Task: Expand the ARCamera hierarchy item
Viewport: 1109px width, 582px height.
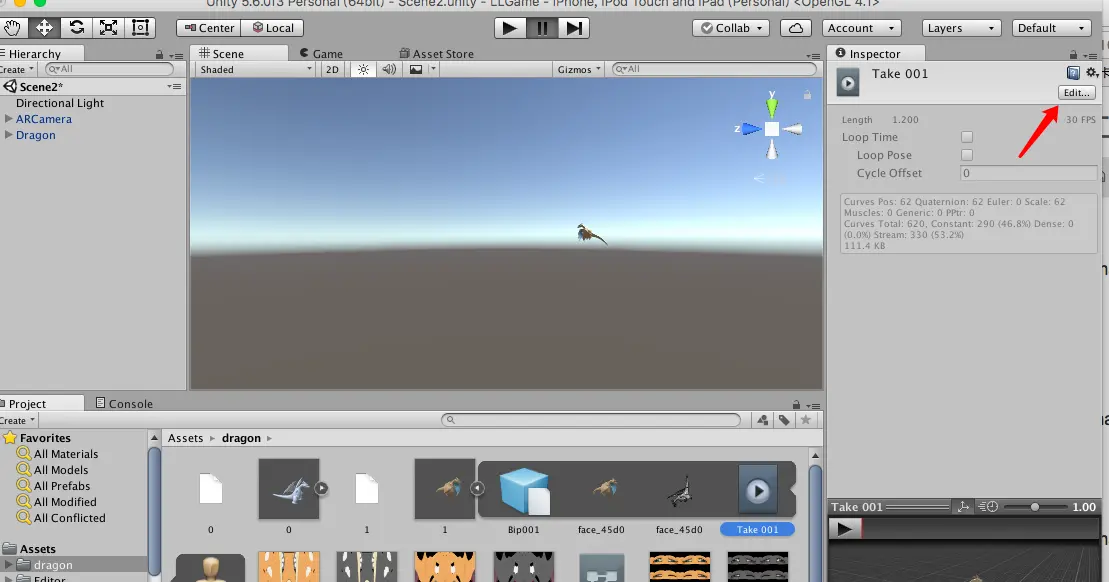Action: 8,119
